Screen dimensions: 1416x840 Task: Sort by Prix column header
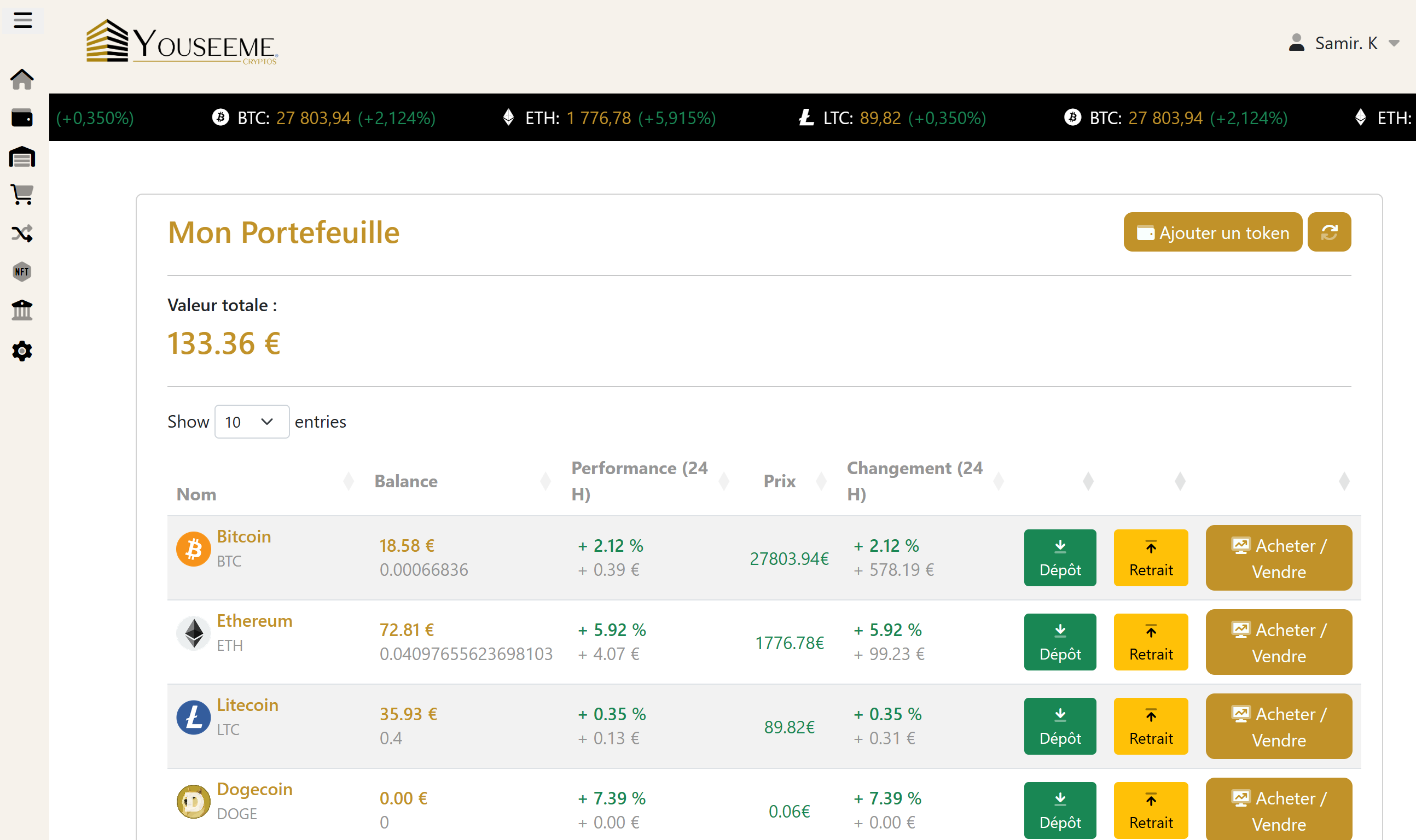click(779, 481)
